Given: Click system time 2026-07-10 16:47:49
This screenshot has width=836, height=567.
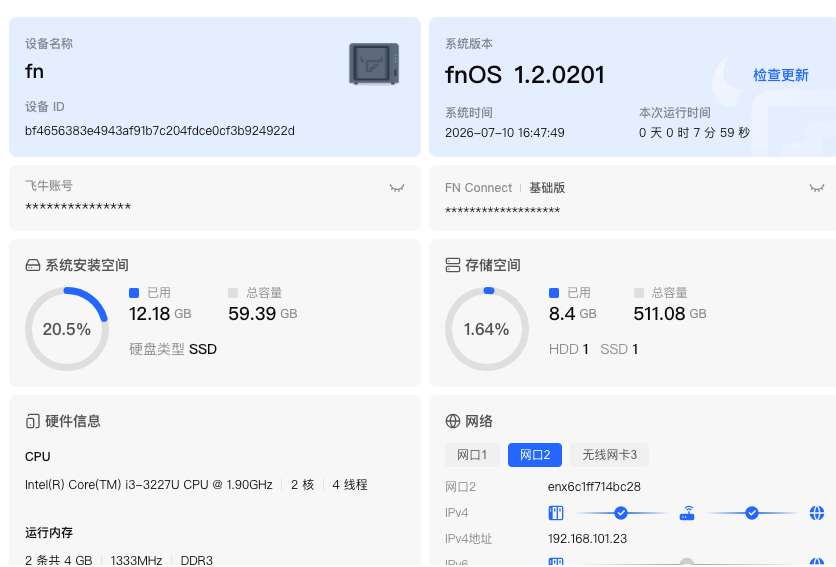Looking at the screenshot, I should coord(505,133).
